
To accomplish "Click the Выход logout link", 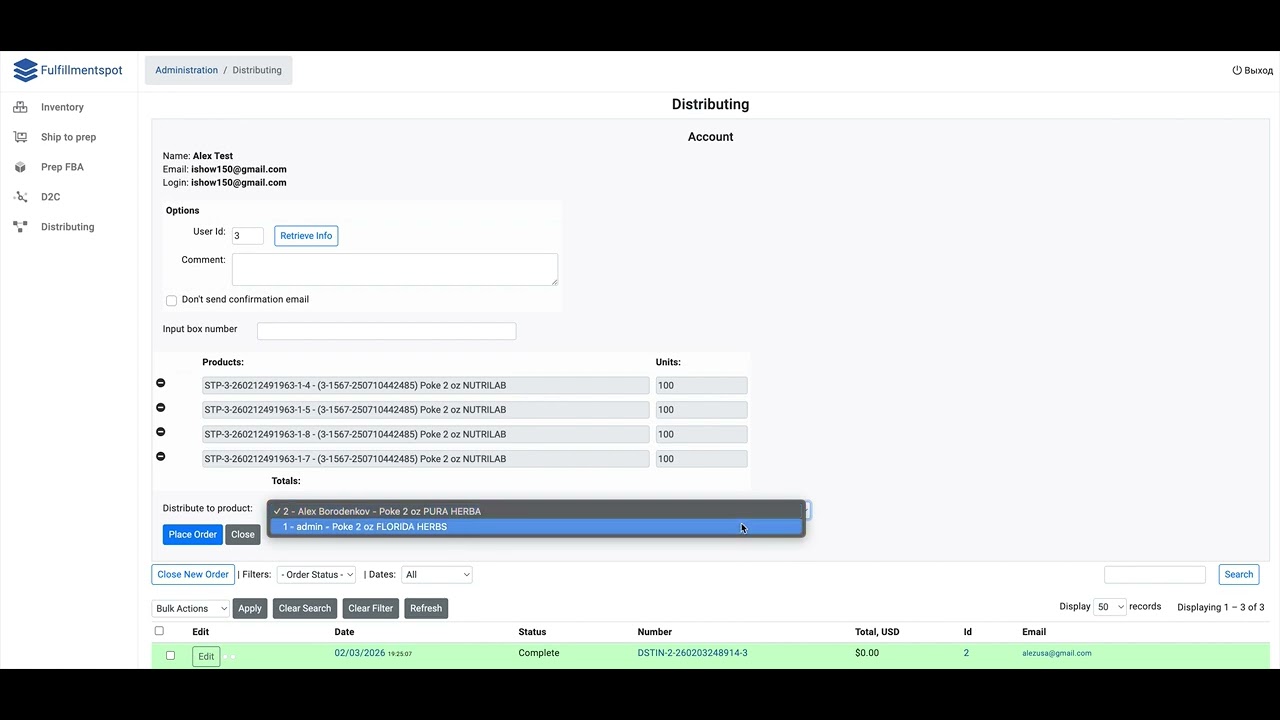I will [x=1258, y=71].
